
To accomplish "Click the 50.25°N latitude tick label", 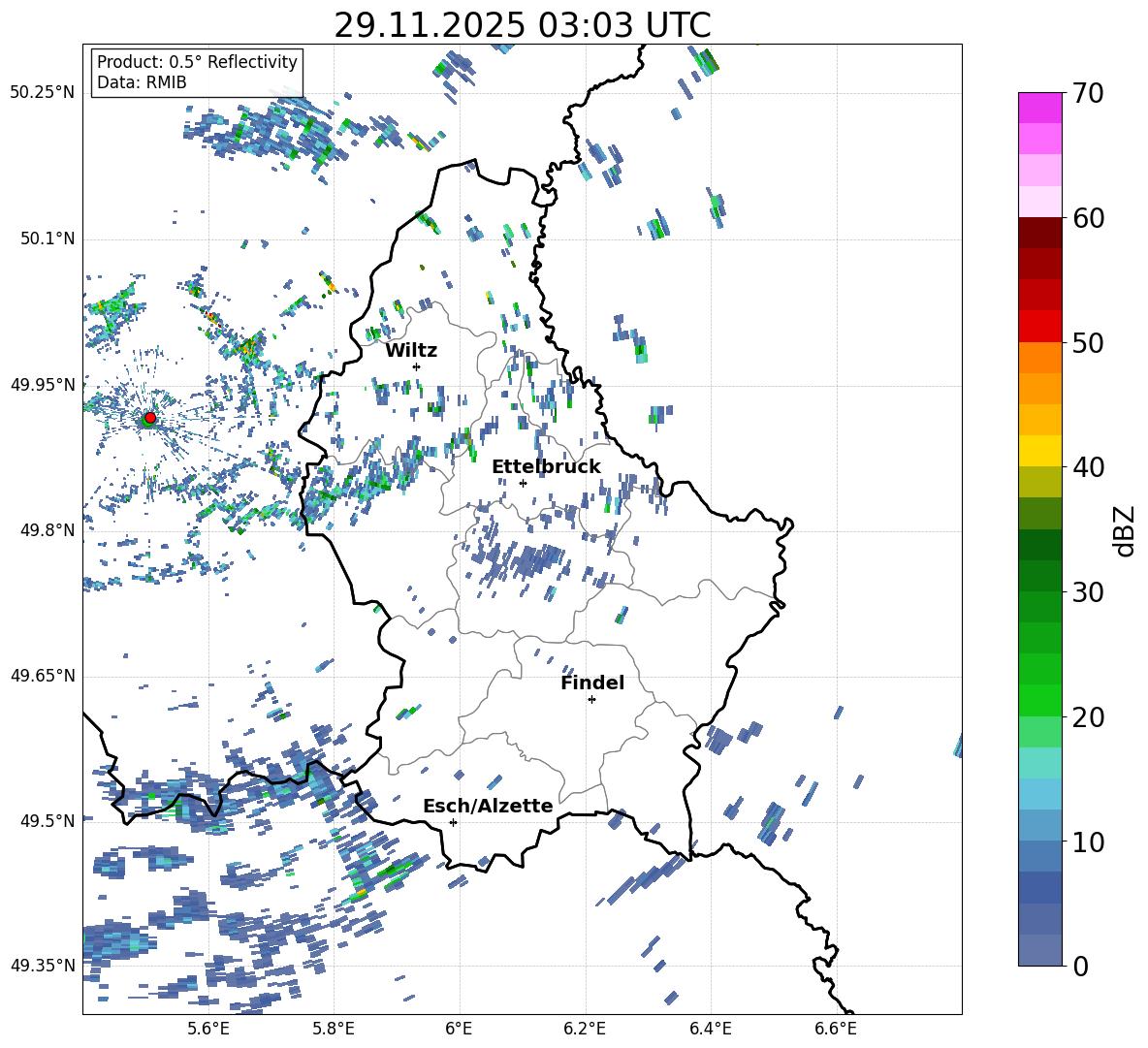I will pos(42,92).
